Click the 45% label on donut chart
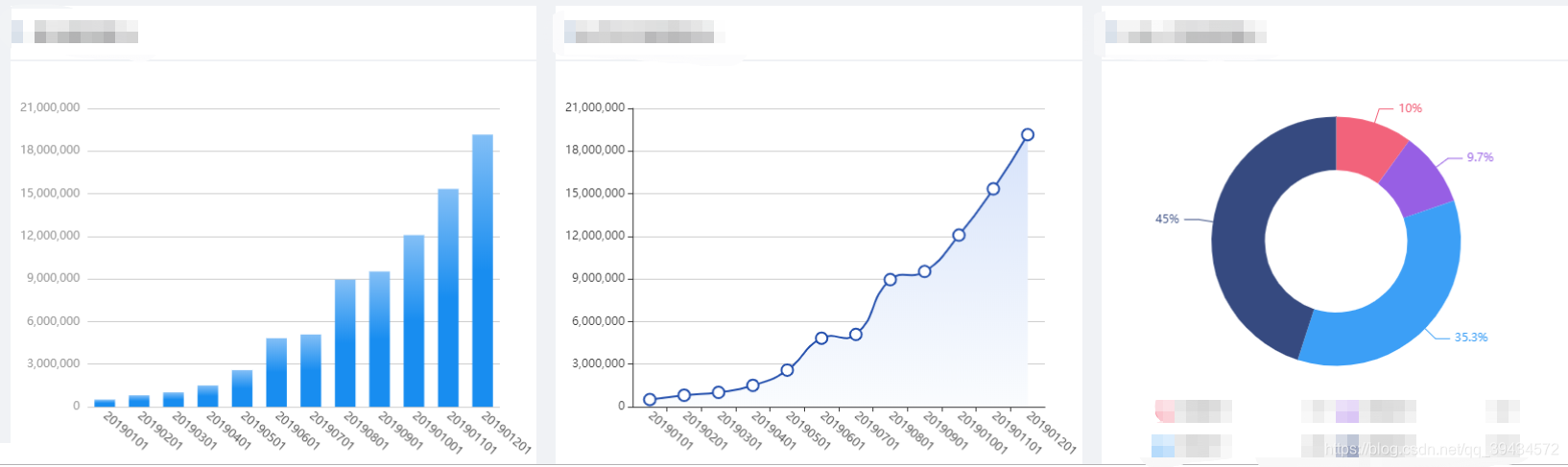1568x467 pixels. pos(1167,220)
